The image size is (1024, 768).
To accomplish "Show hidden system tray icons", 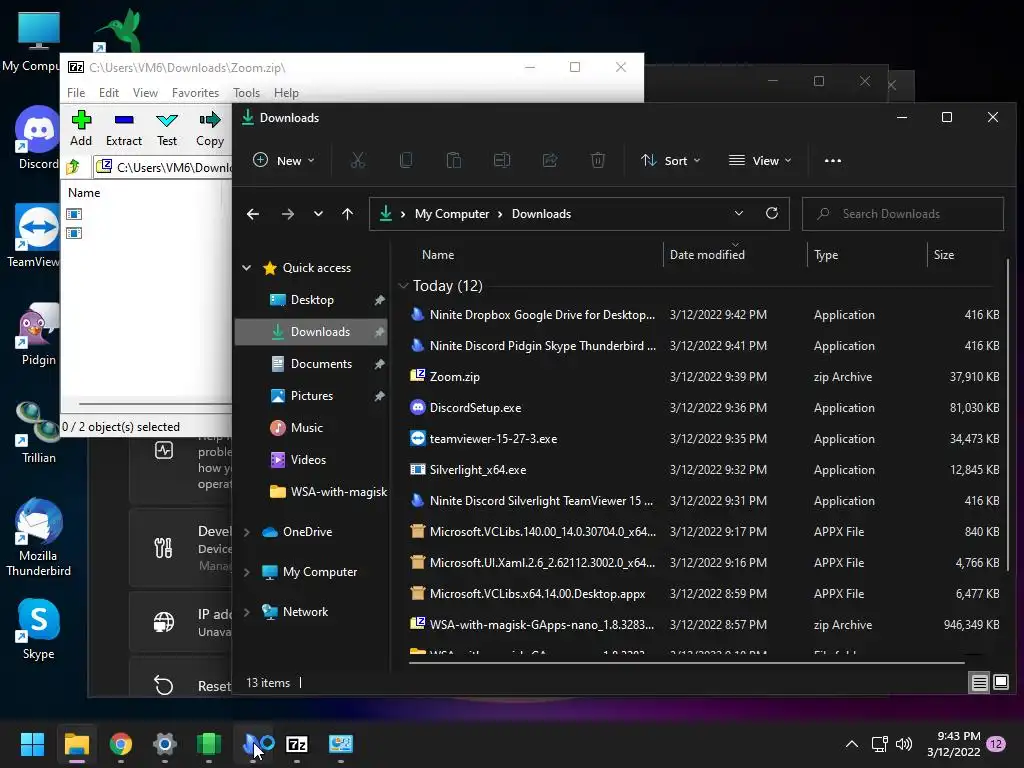I will point(852,744).
